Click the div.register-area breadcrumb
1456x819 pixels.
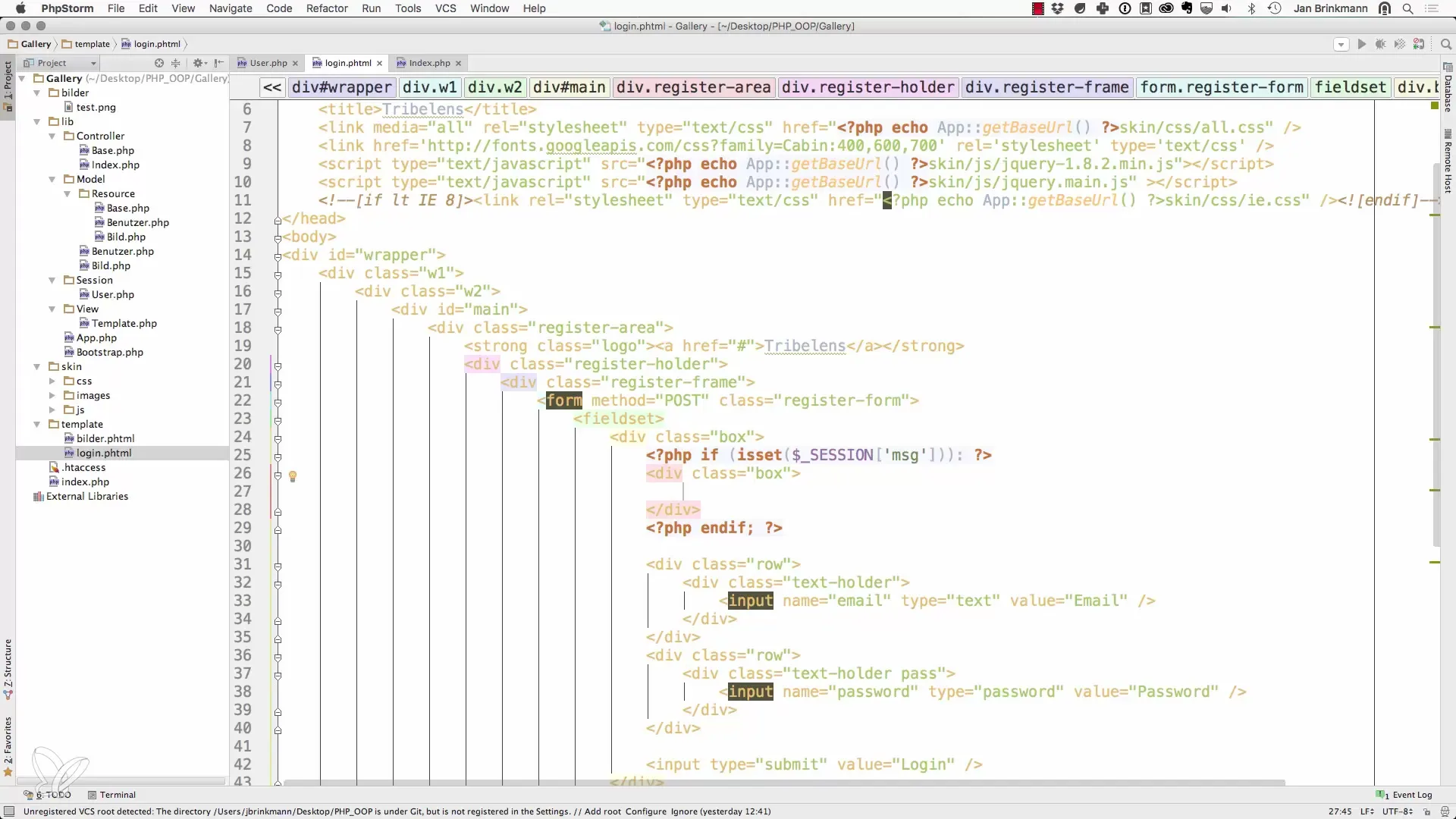693,87
